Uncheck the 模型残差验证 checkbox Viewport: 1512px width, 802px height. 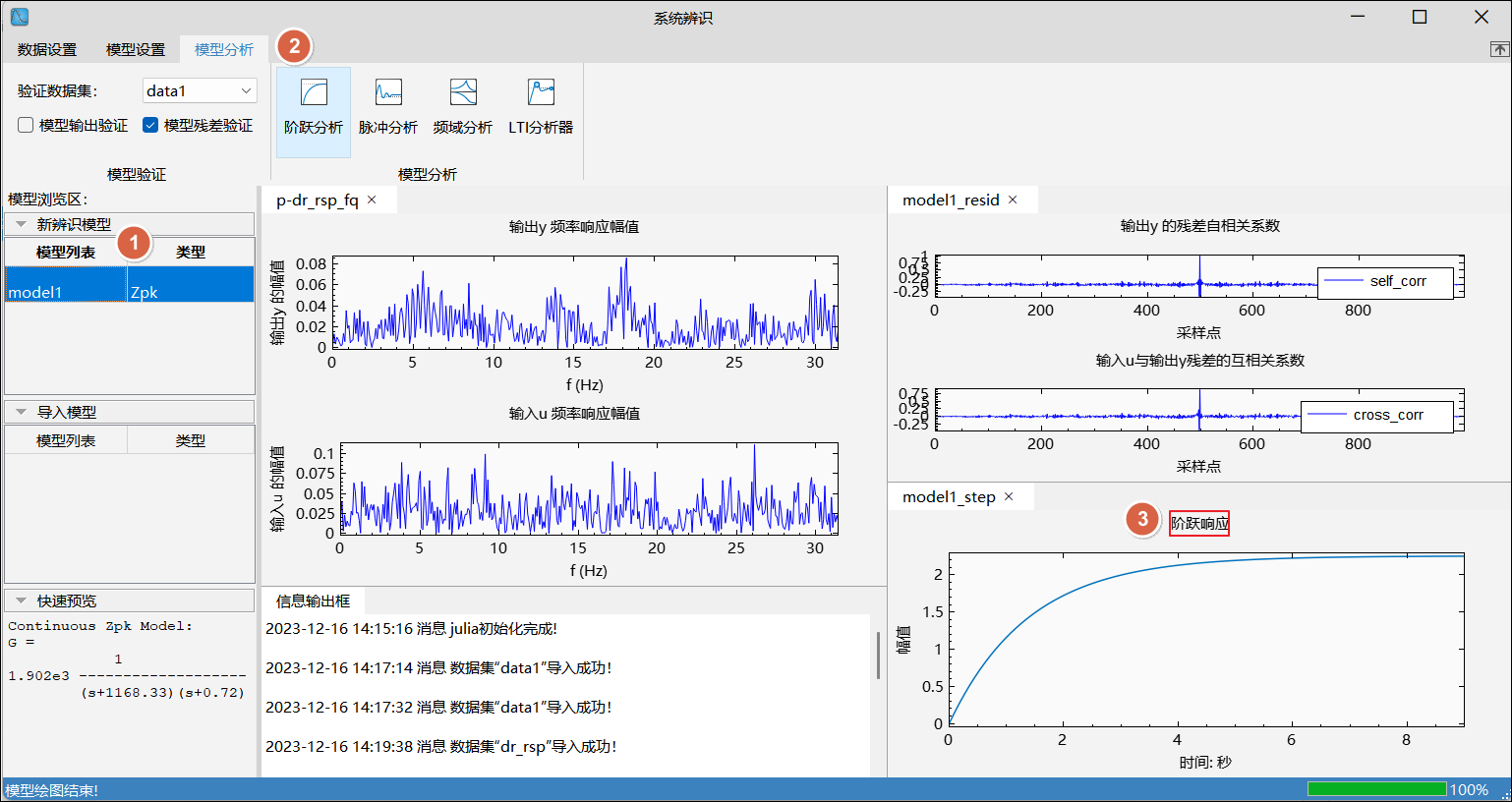(x=150, y=125)
